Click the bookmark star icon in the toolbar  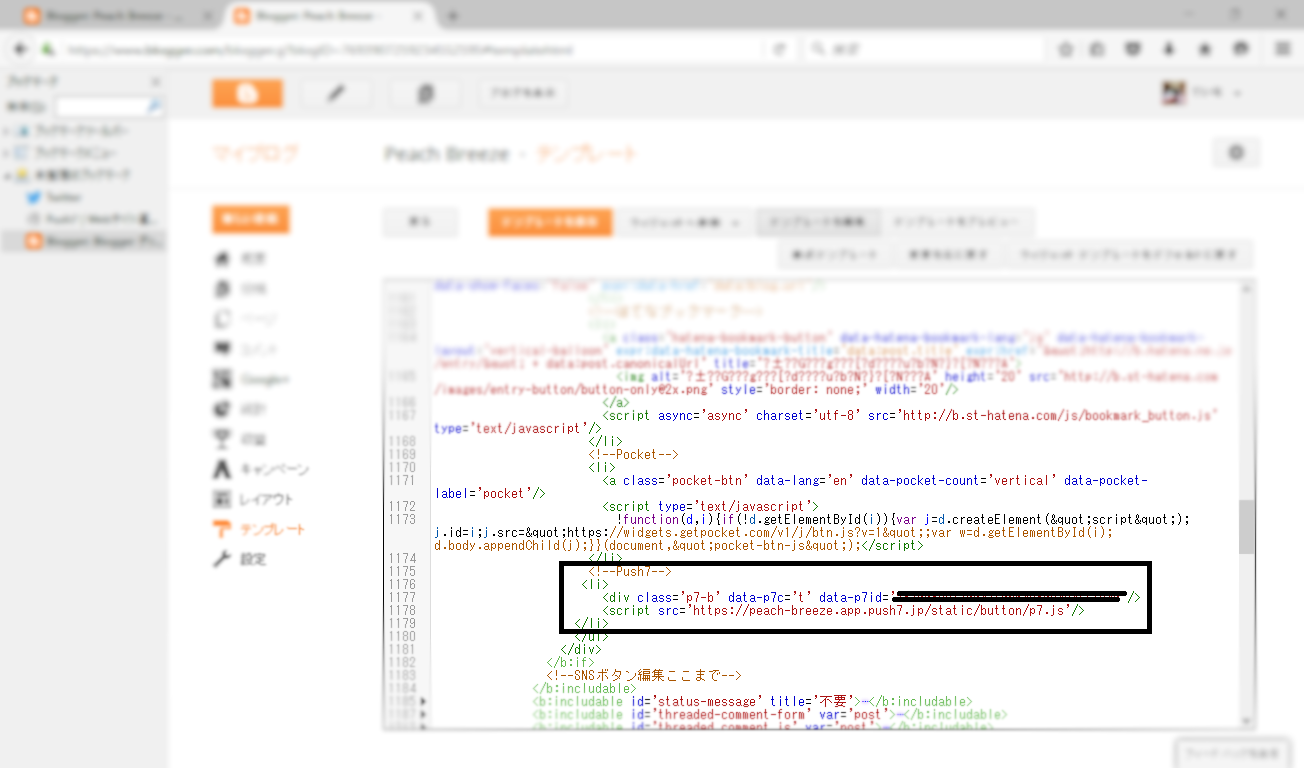[x=1066, y=49]
